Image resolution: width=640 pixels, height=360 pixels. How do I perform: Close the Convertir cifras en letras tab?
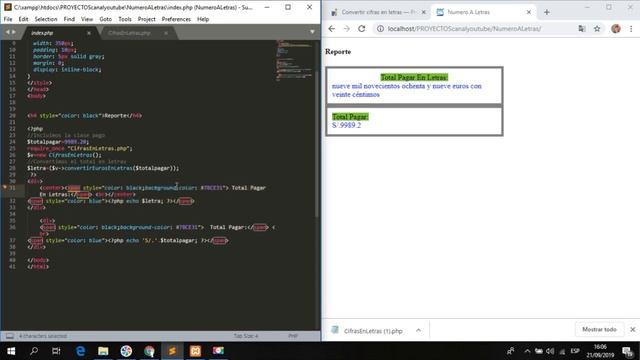pyautogui.click(x=424, y=12)
